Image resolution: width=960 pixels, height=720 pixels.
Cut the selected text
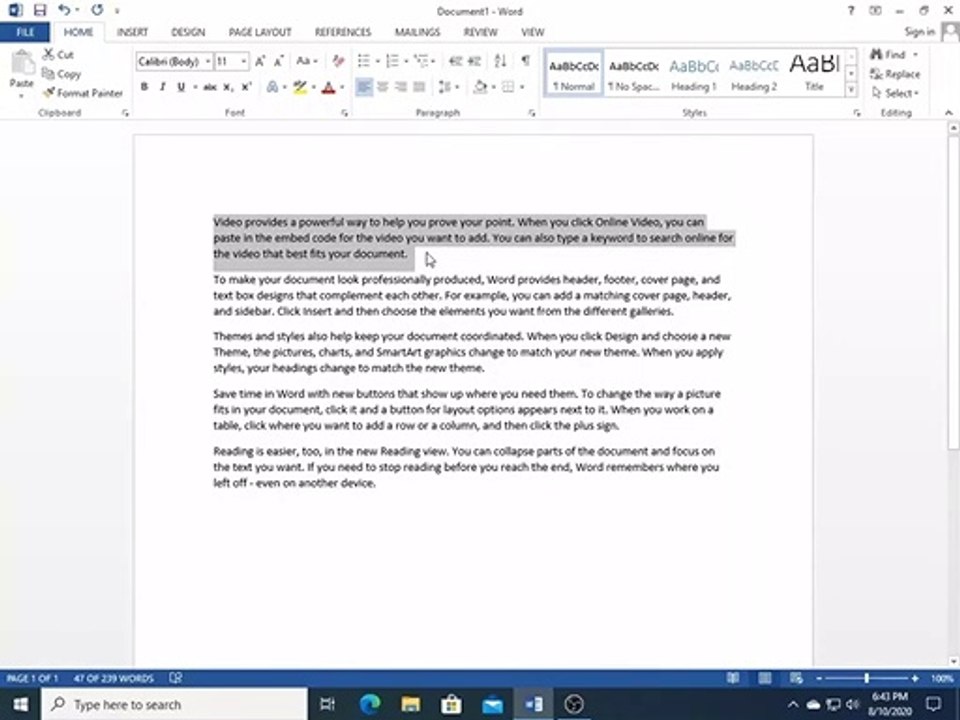pos(58,54)
